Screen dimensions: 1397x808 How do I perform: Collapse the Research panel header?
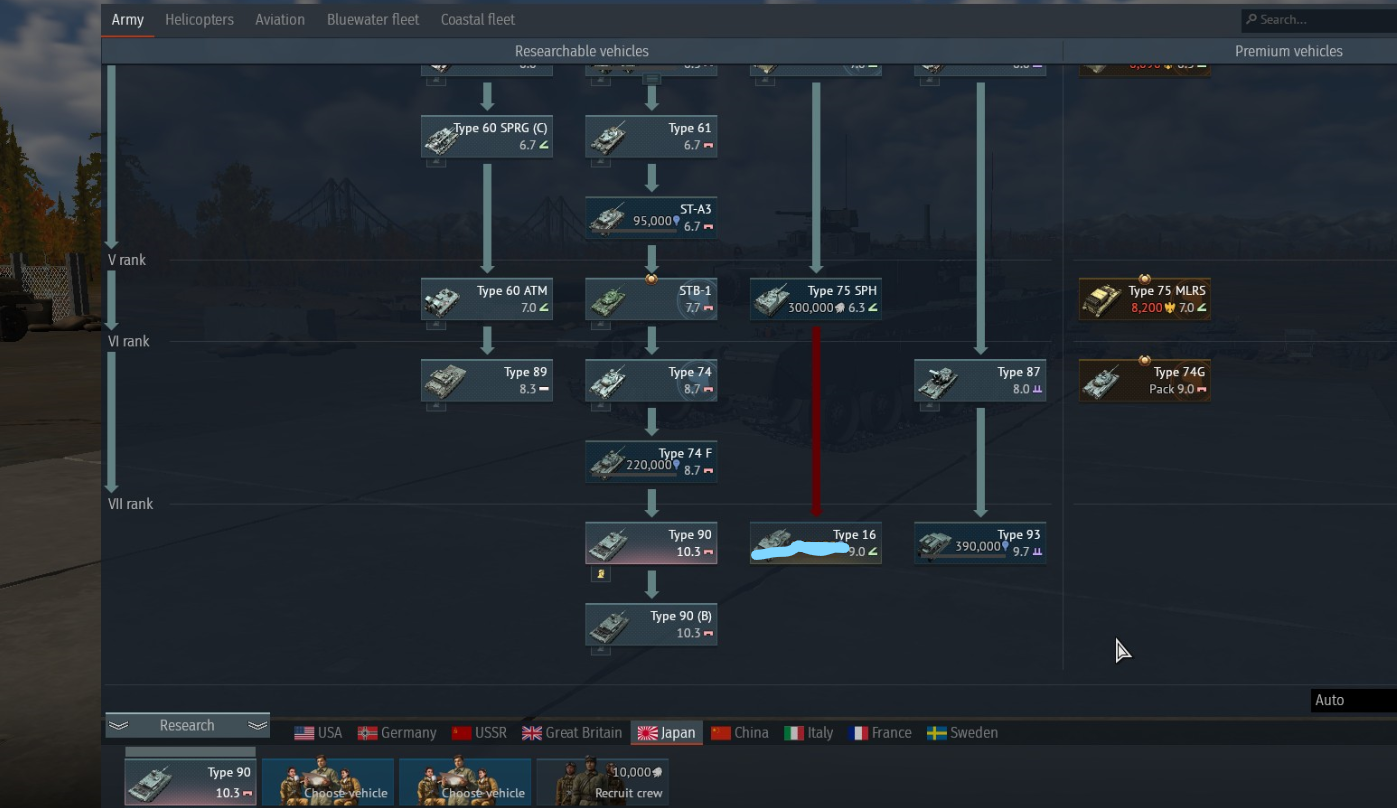point(187,726)
